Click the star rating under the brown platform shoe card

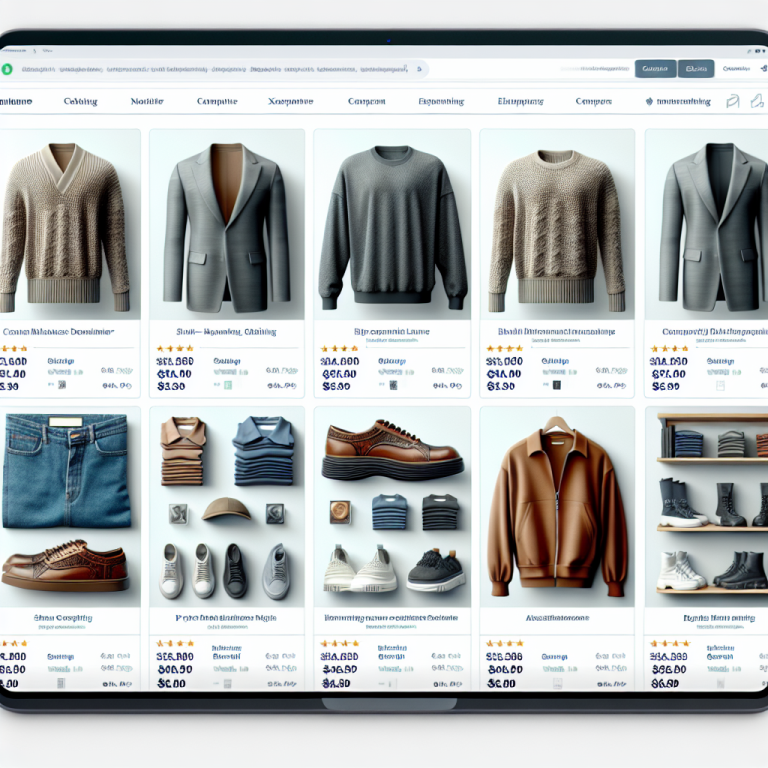[339, 643]
